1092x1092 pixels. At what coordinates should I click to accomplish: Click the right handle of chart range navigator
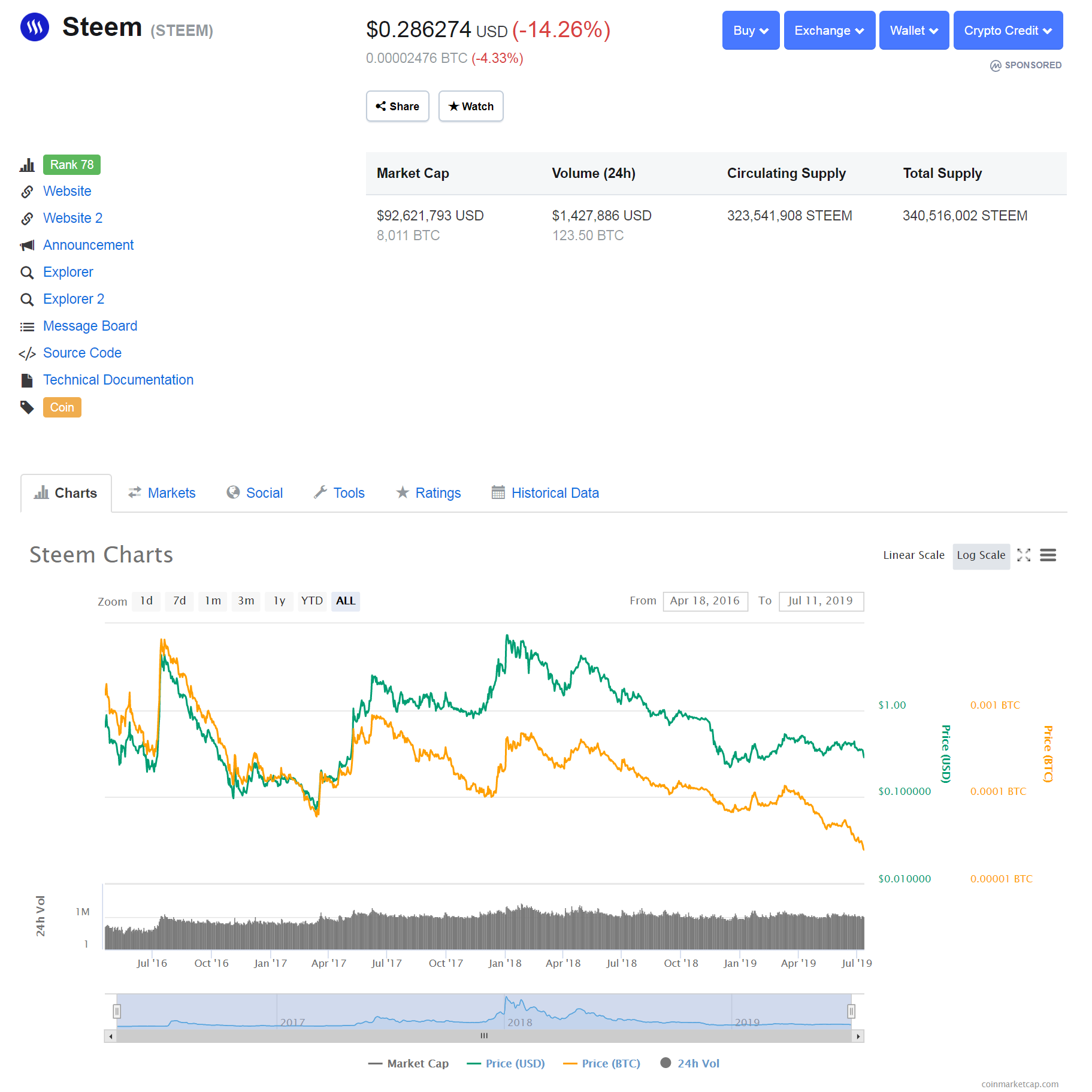click(851, 1012)
